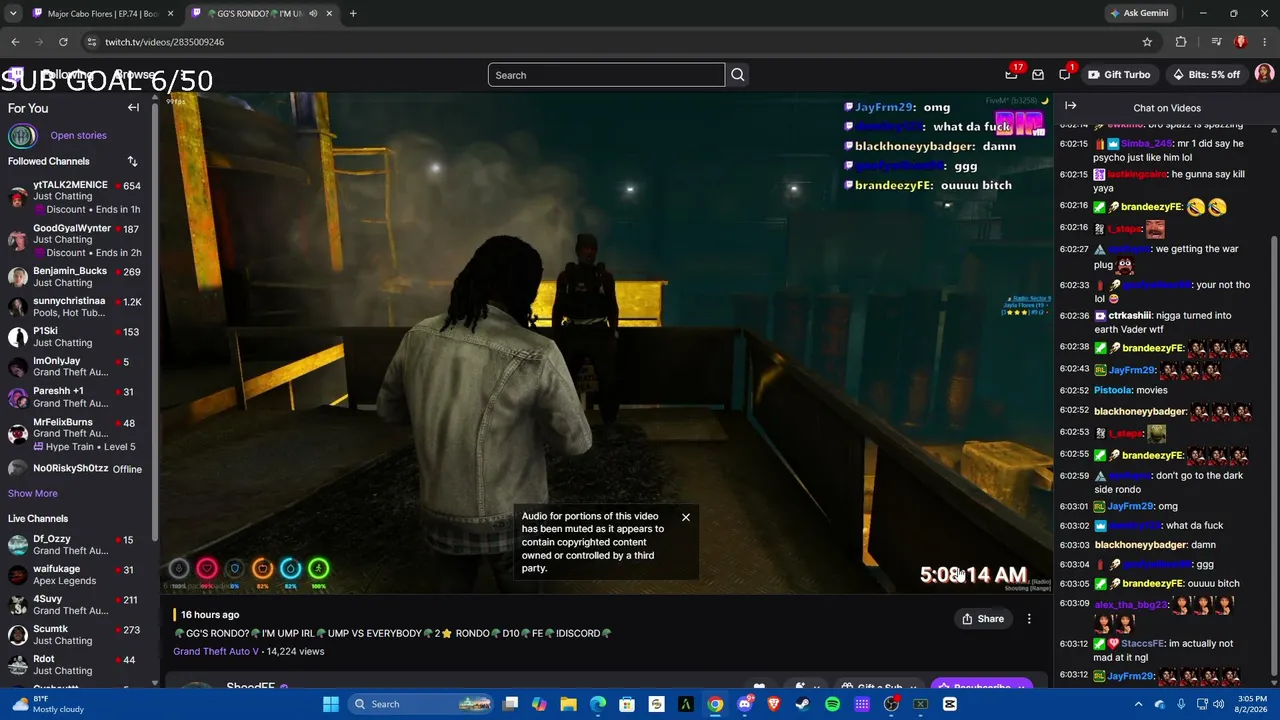Open the Twitch search magnifier button

[738, 75]
